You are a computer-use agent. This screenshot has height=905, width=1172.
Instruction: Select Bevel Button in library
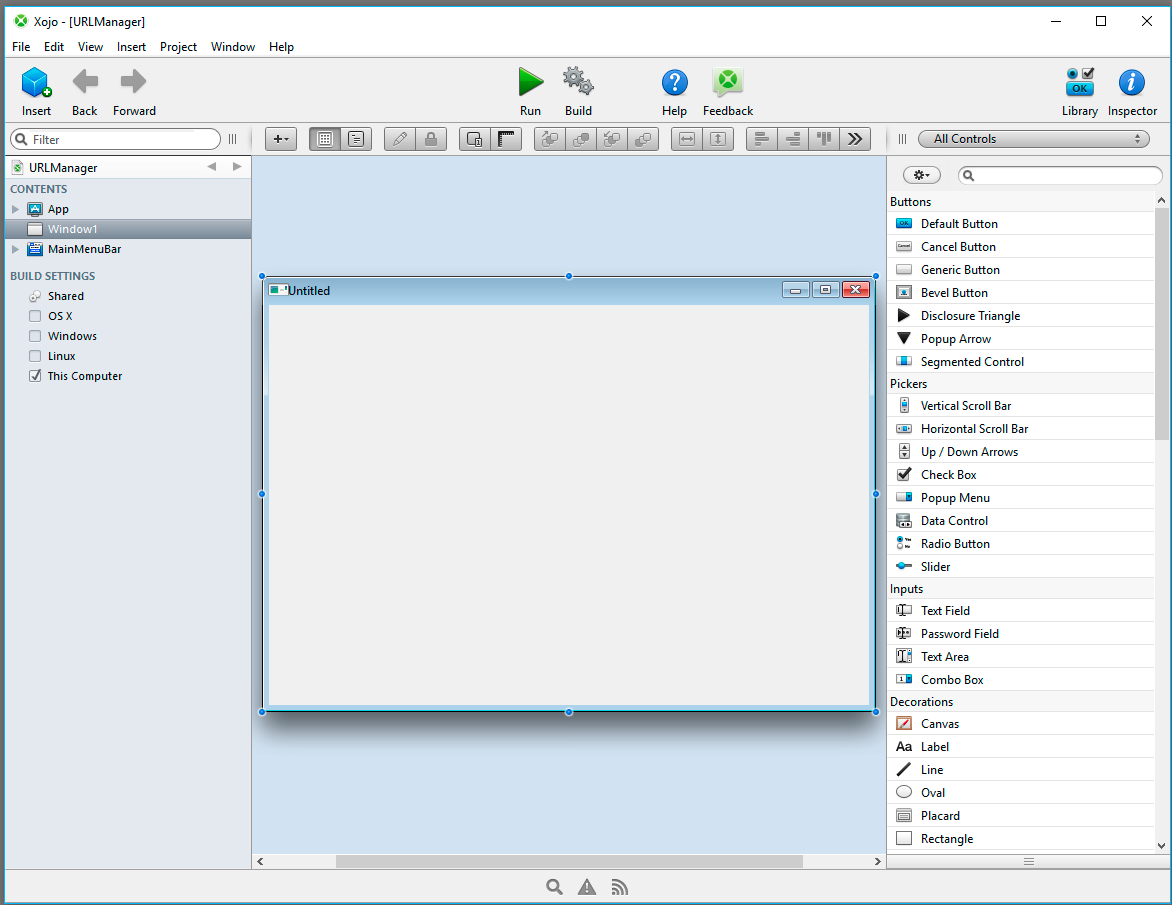[x=1021, y=293]
